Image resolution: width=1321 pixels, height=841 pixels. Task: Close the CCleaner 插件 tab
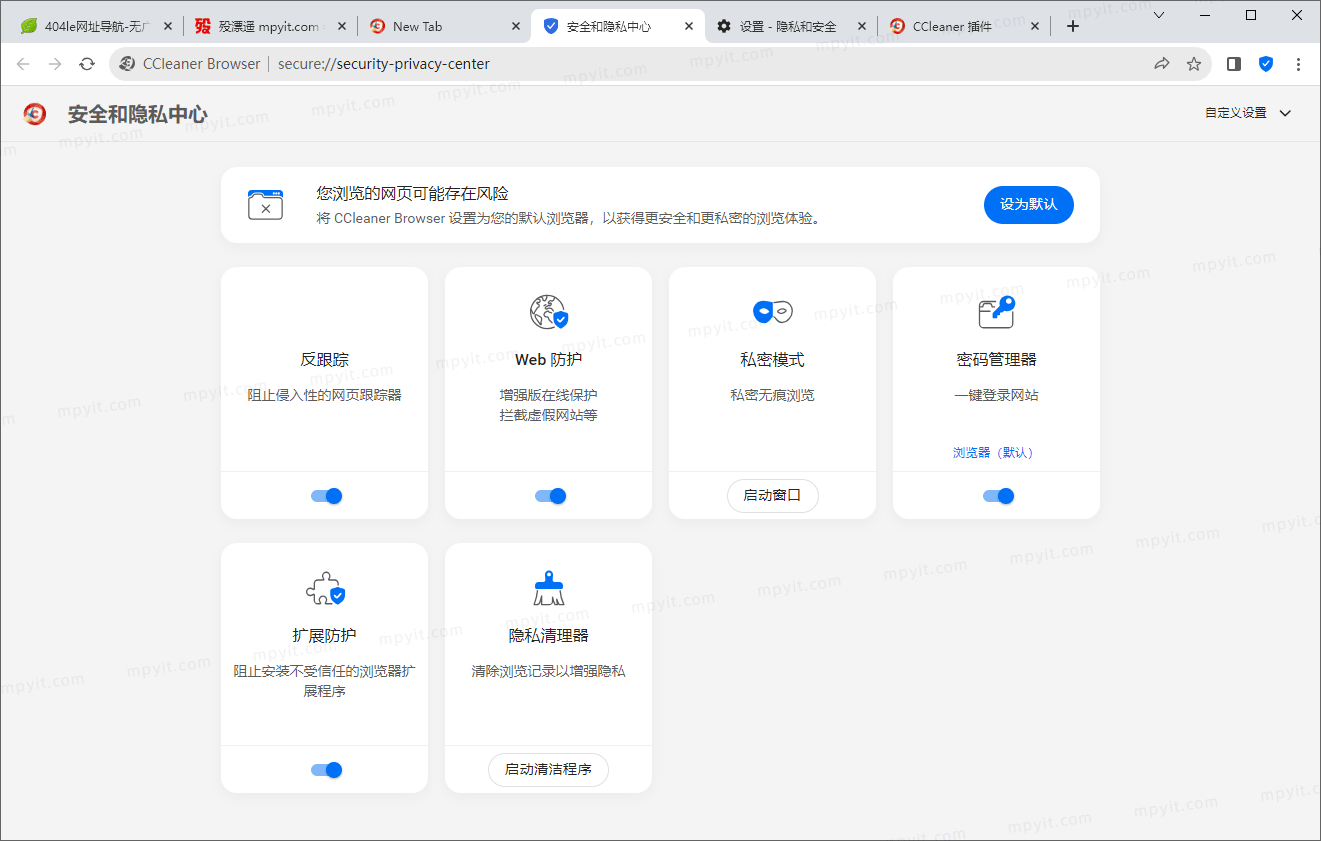[x=1035, y=27]
